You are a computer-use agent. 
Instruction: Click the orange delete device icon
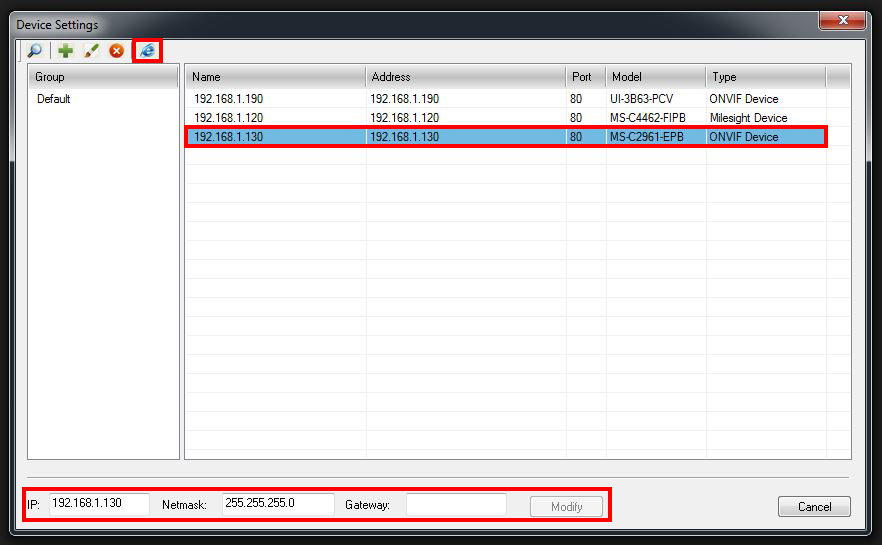click(117, 51)
